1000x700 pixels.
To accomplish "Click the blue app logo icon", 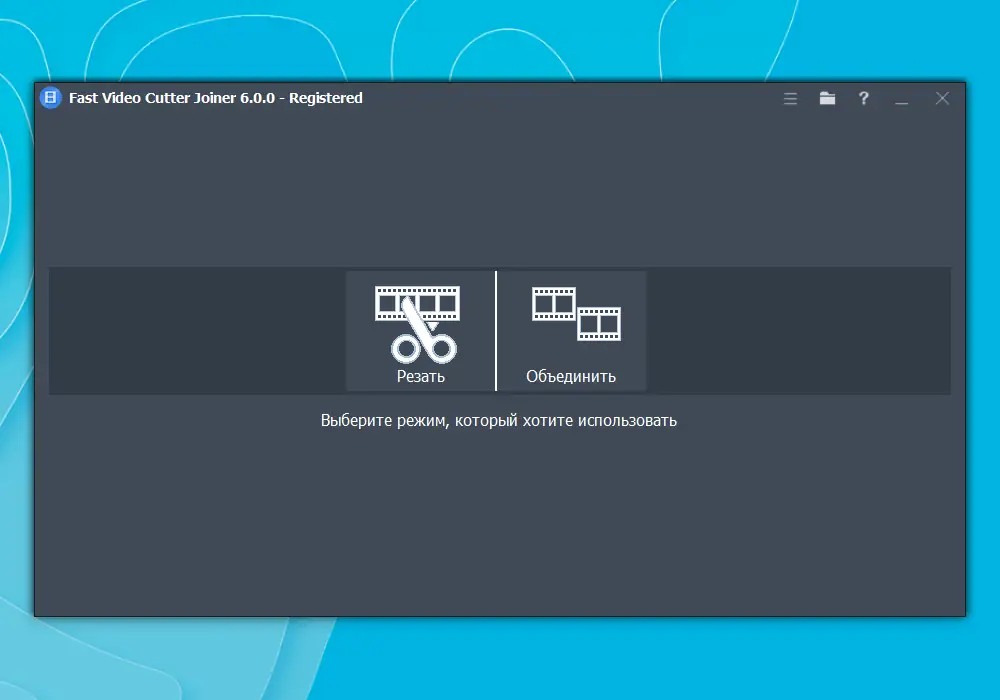I will click(50, 98).
